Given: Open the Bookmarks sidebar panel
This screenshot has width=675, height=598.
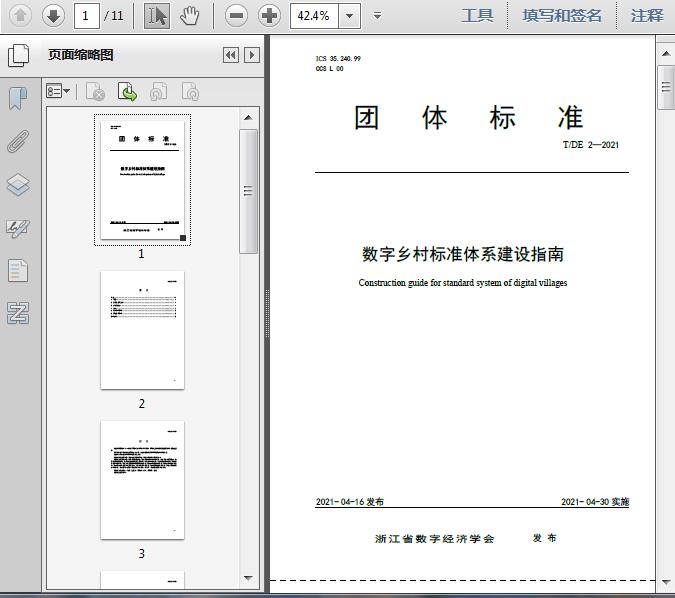Looking at the screenshot, I should point(18,98).
